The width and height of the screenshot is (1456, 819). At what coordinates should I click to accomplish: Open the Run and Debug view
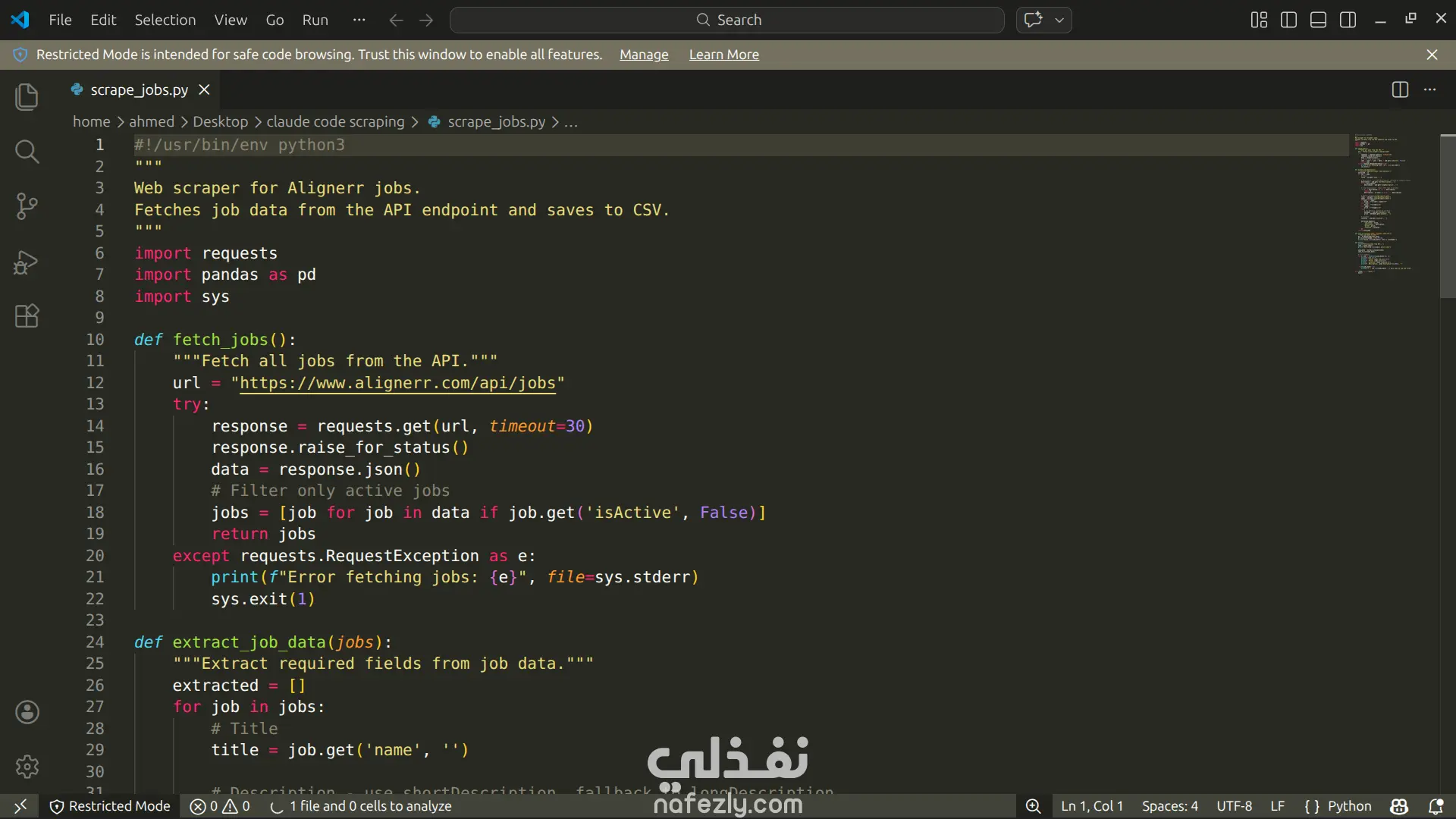(x=27, y=262)
